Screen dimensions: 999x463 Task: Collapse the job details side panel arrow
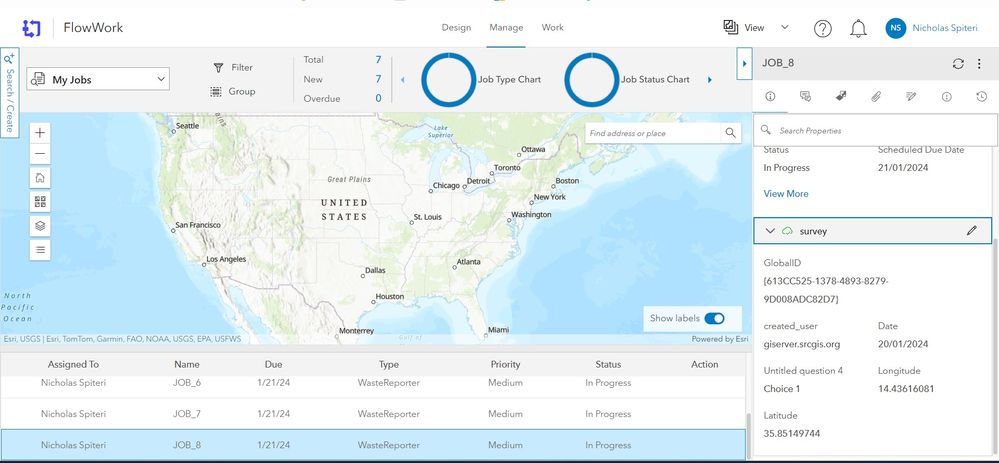[744, 64]
